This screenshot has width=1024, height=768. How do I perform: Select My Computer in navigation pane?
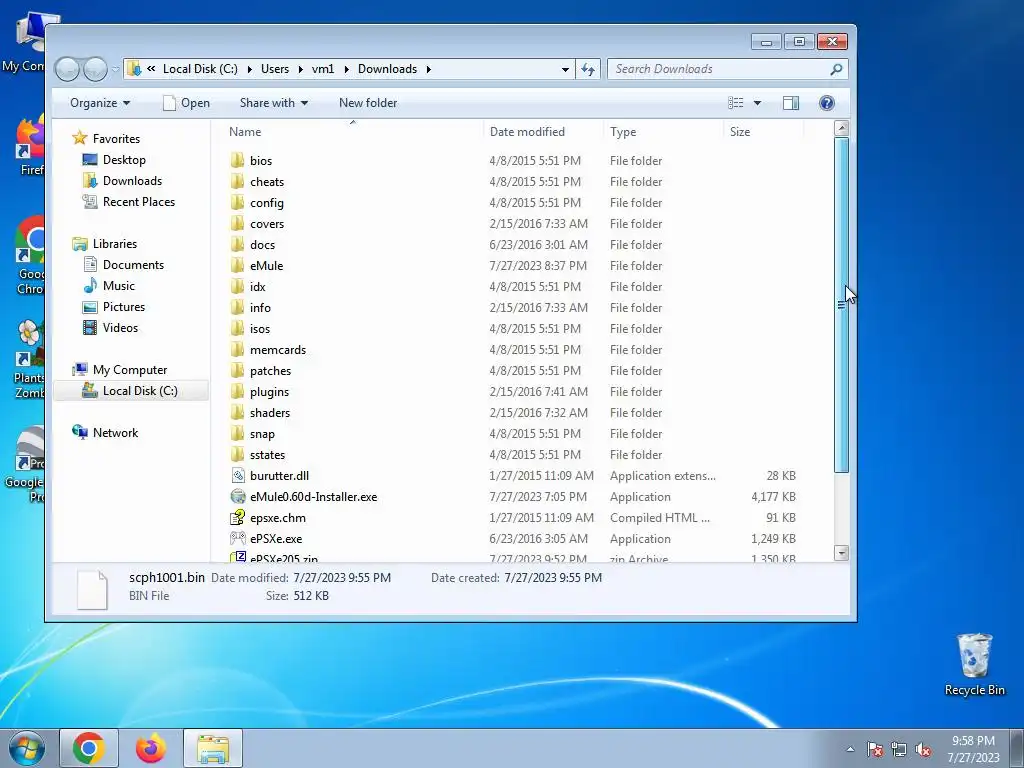coord(130,370)
